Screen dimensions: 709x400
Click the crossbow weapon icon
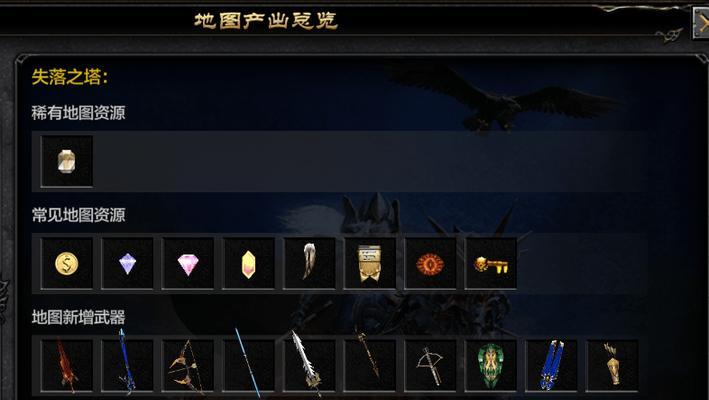pyautogui.click(x=430, y=366)
